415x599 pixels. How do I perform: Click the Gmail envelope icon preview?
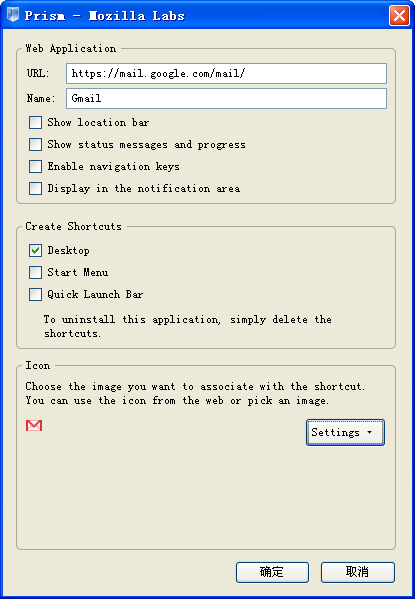[34, 425]
